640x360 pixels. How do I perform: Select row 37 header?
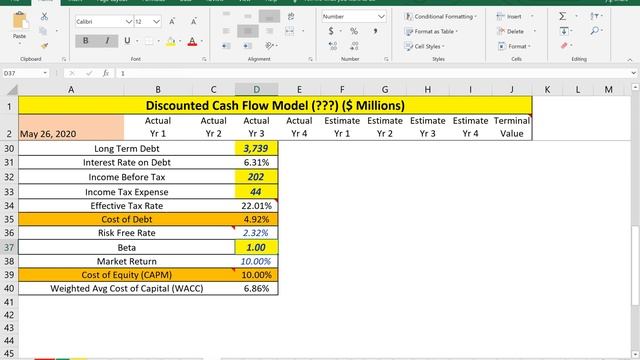(x=9, y=247)
